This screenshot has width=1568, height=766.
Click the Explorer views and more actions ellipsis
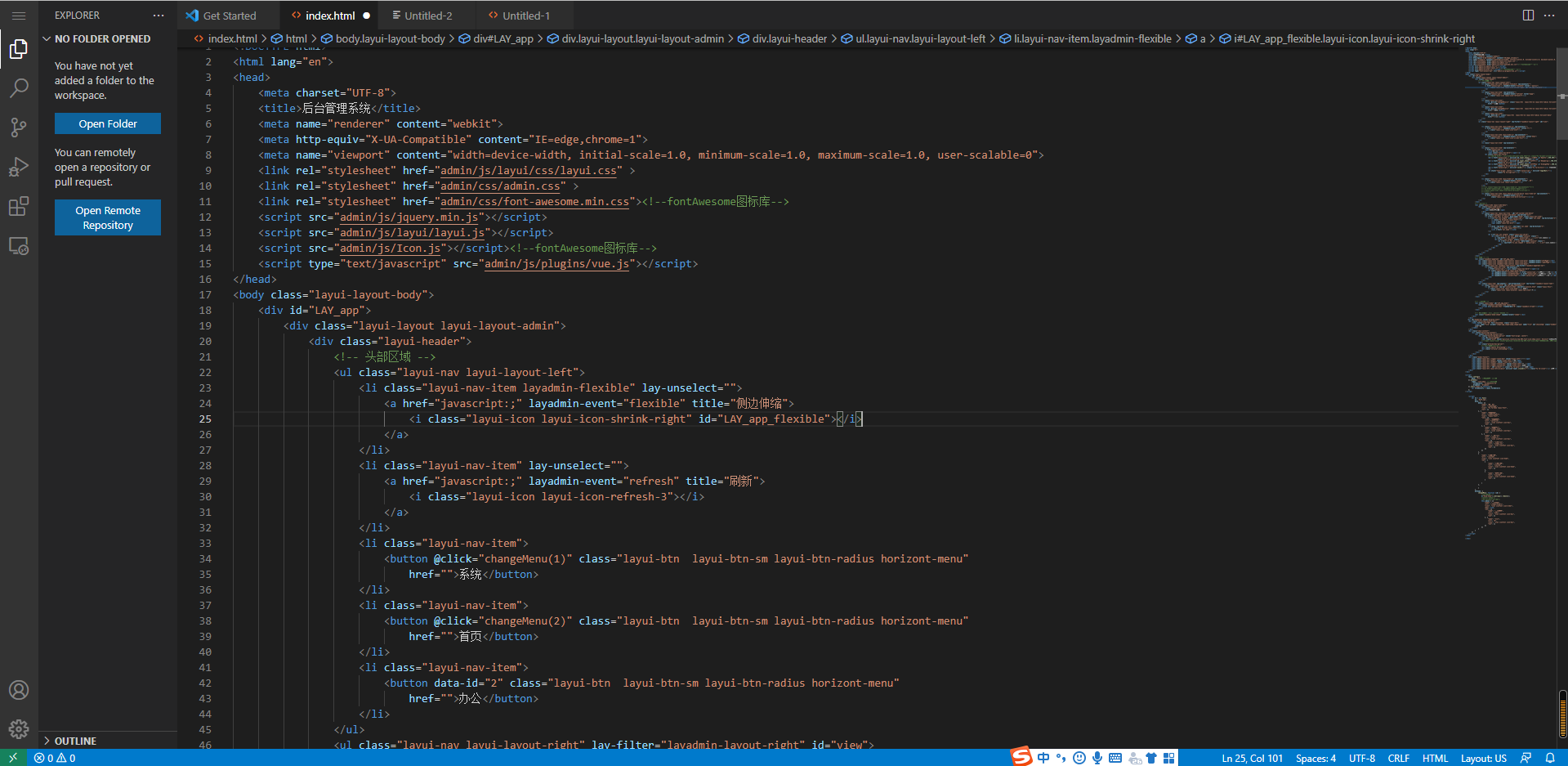[159, 16]
